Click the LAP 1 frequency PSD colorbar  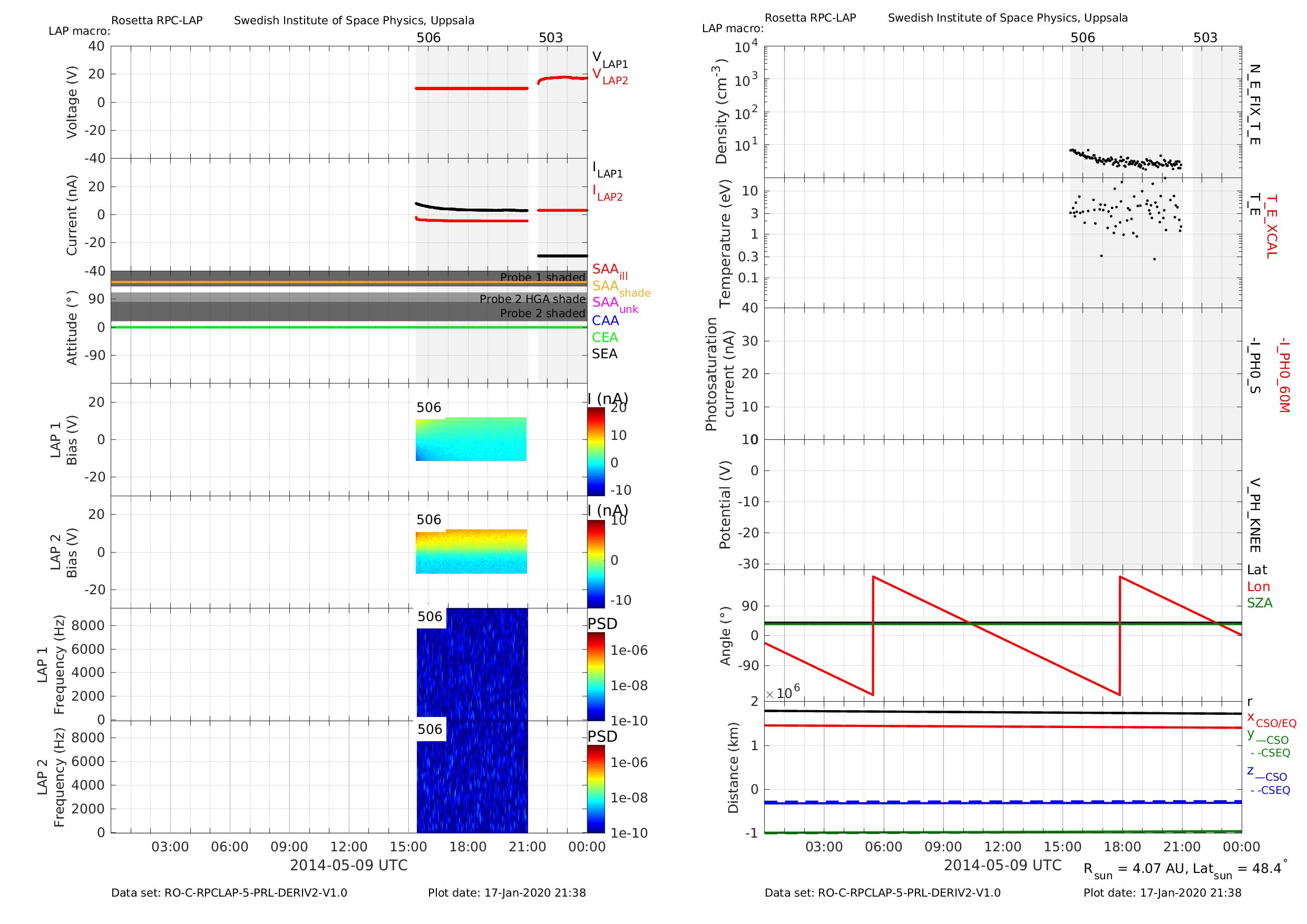tap(596, 677)
